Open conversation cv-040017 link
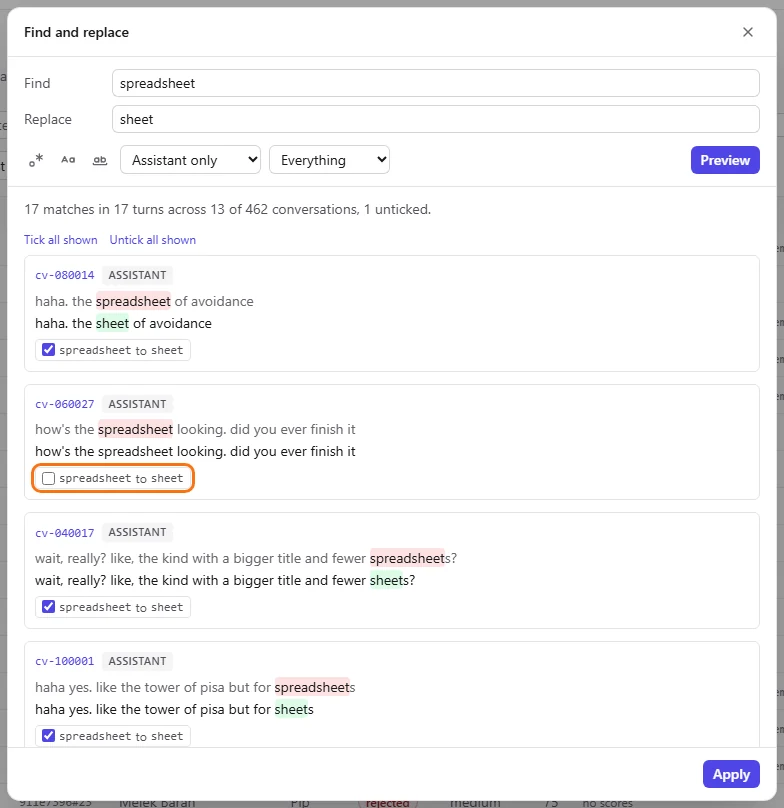 click(65, 532)
